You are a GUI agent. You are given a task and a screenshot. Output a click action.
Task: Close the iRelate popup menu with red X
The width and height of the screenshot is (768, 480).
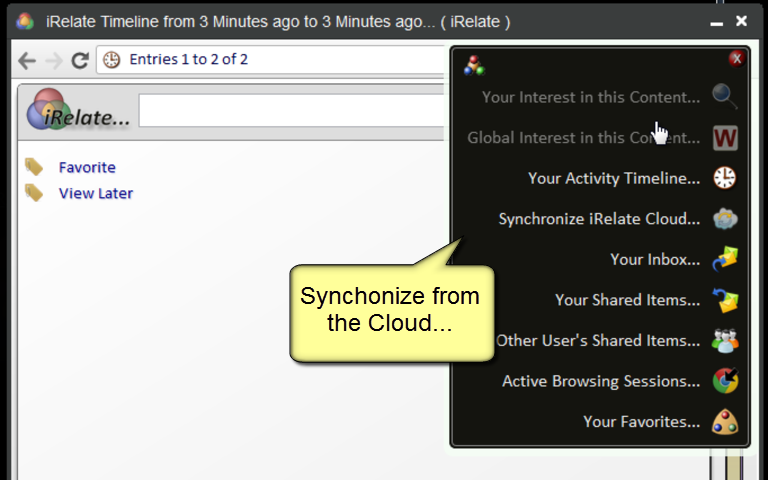pyautogui.click(x=736, y=59)
